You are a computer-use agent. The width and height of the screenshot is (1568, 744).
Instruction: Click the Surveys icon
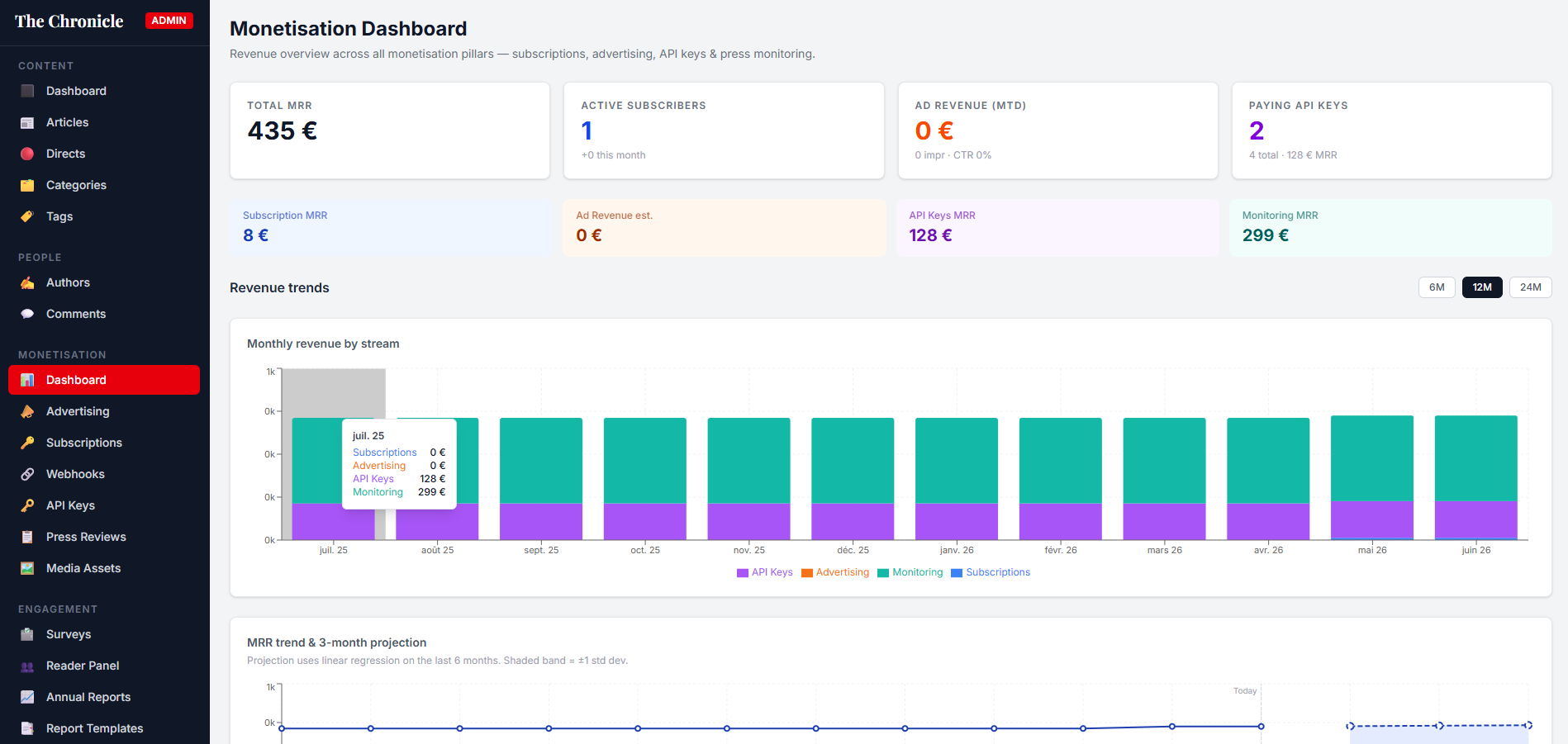coord(27,634)
